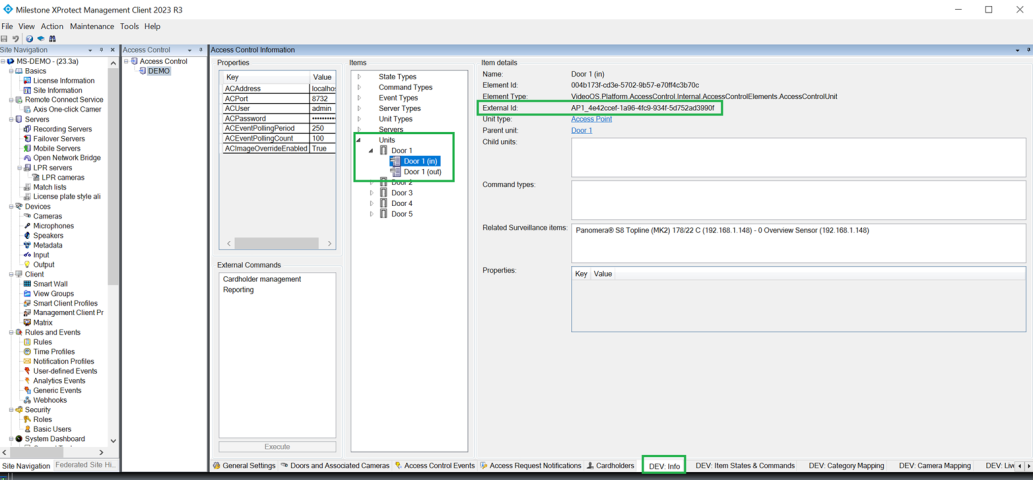Image resolution: width=1033 pixels, height=480 pixels.
Task: Expand the Door 3 unit
Action: 372,193
